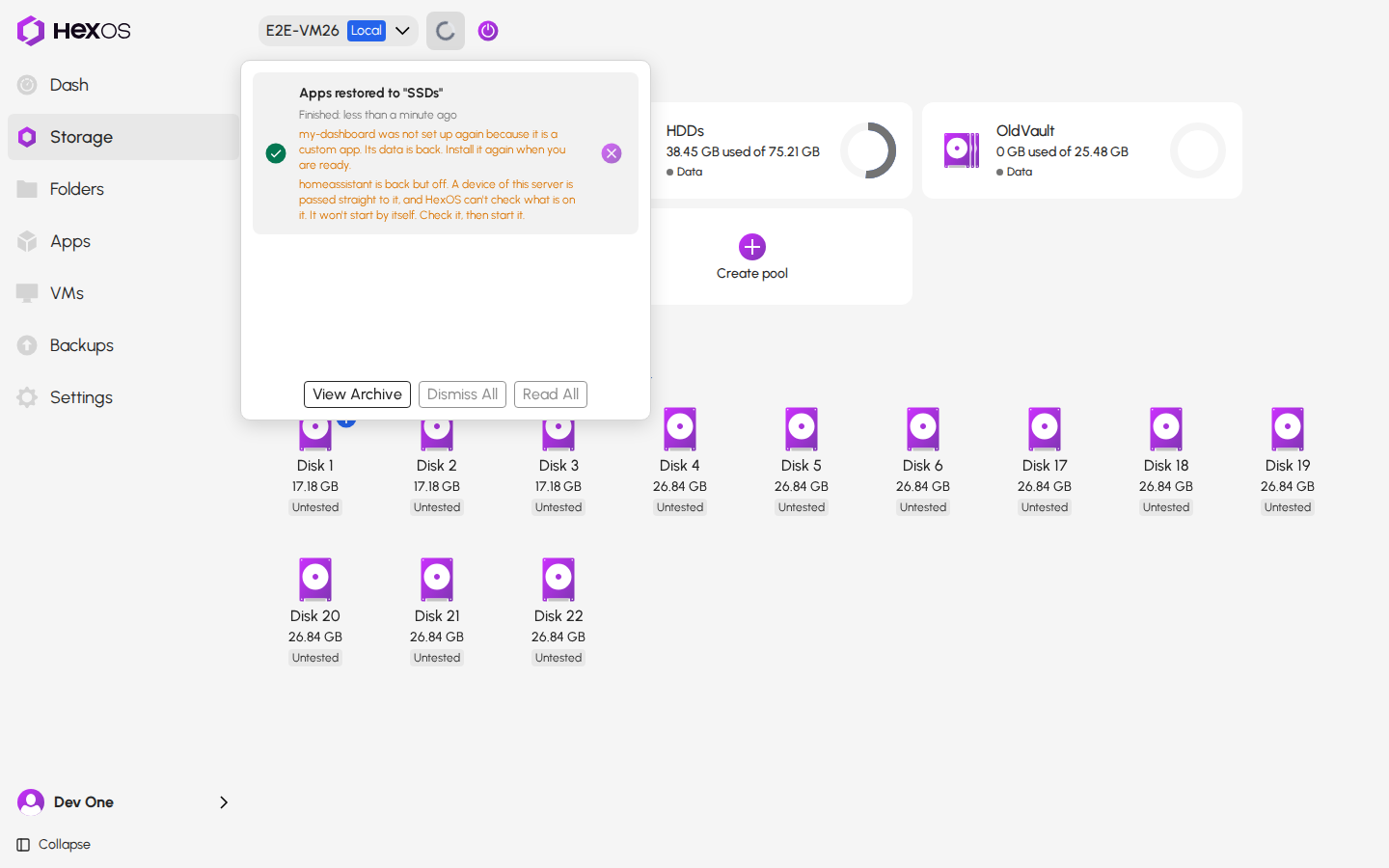Image resolution: width=1389 pixels, height=868 pixels.
Task: Click the Local badge
Action: [x=367, y=31]
